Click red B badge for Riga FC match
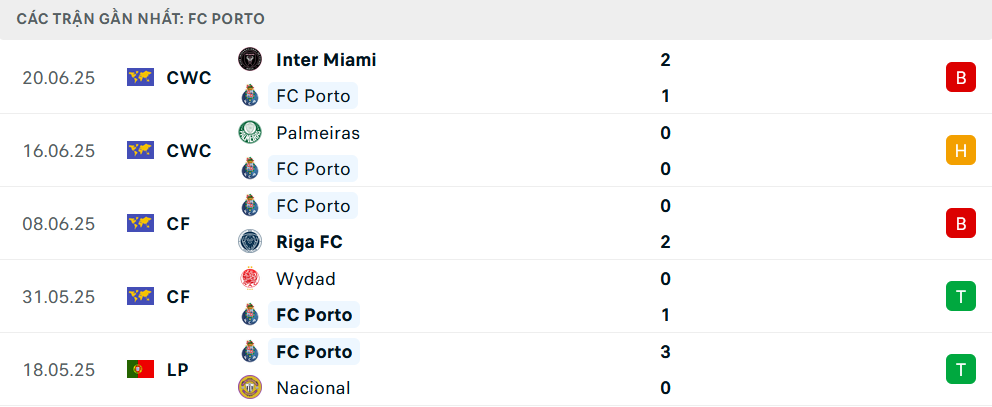The width and height of the screenshot is (992, 407). [x=960, y=223]
